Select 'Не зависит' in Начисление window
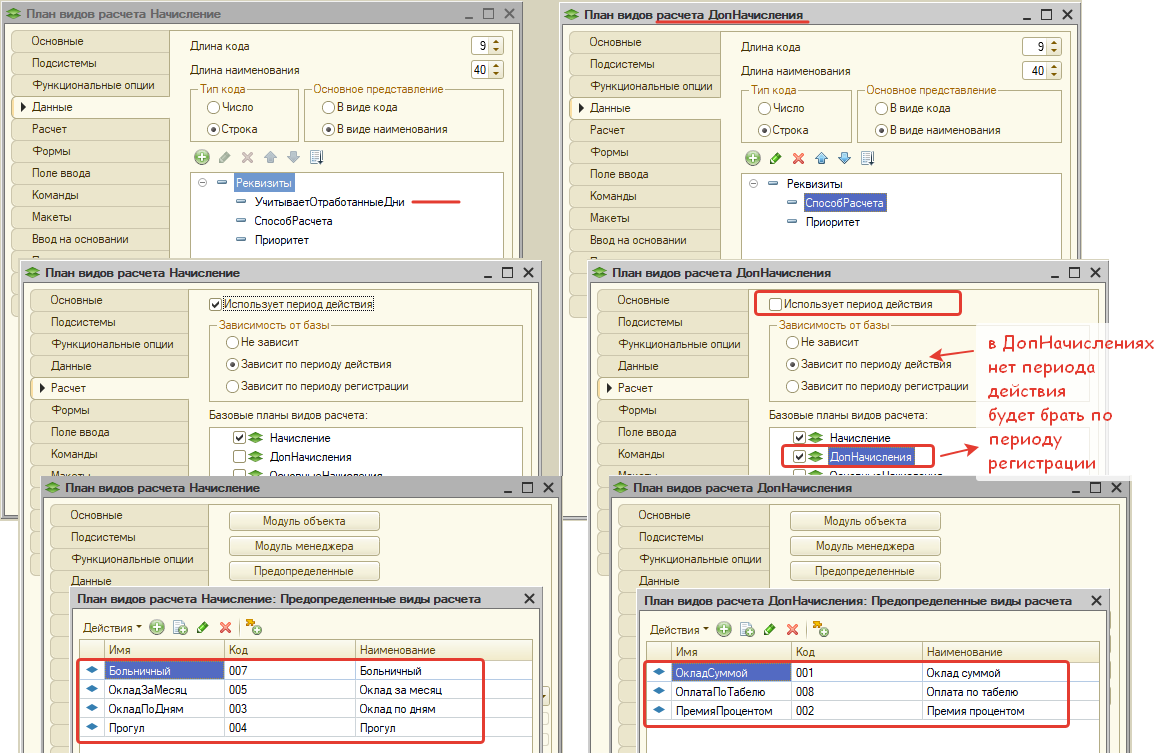The width and height of the screenshot is (1167, 753). (x=233, y=342)
